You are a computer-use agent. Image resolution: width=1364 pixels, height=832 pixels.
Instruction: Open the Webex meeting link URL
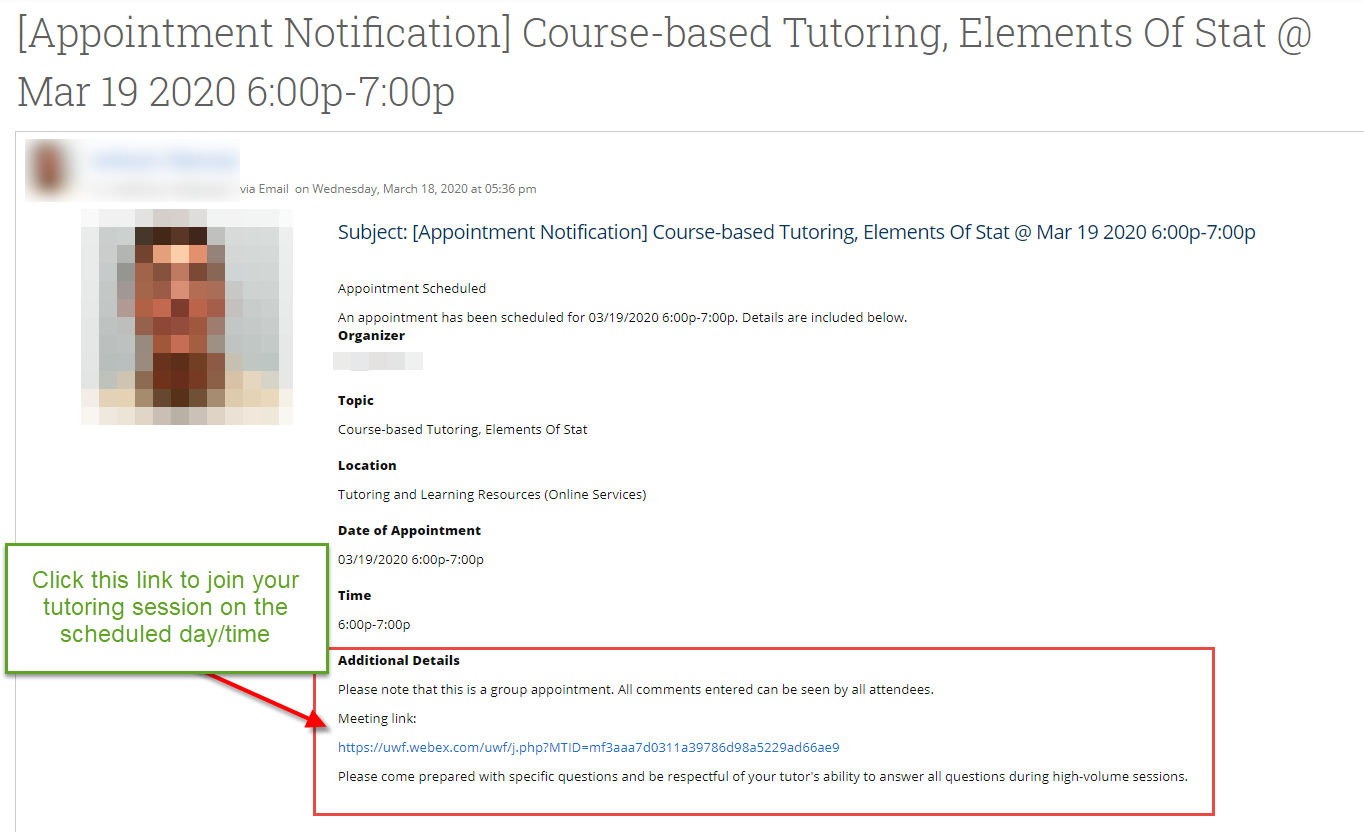coord(588,747)
